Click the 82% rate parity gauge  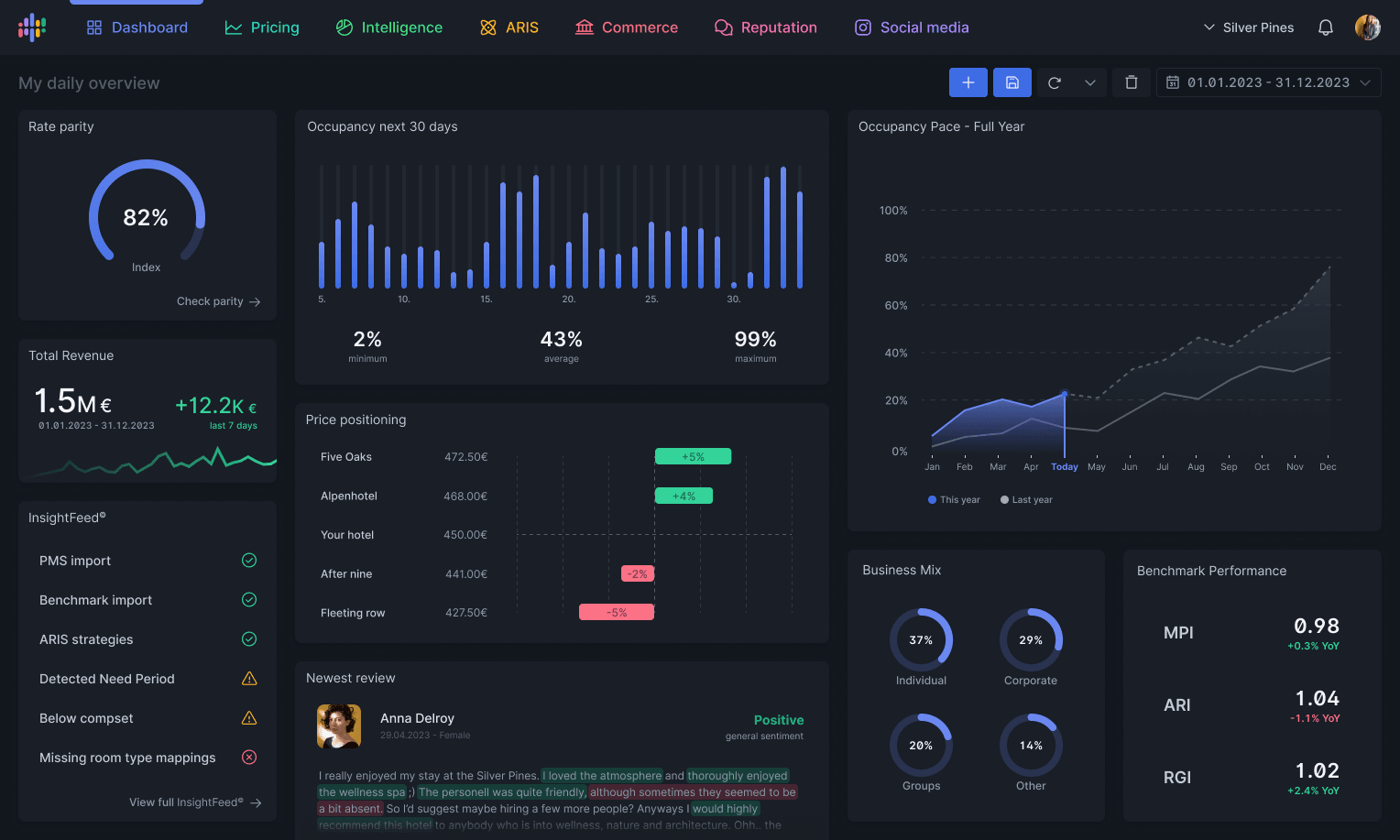pos(146,217)
